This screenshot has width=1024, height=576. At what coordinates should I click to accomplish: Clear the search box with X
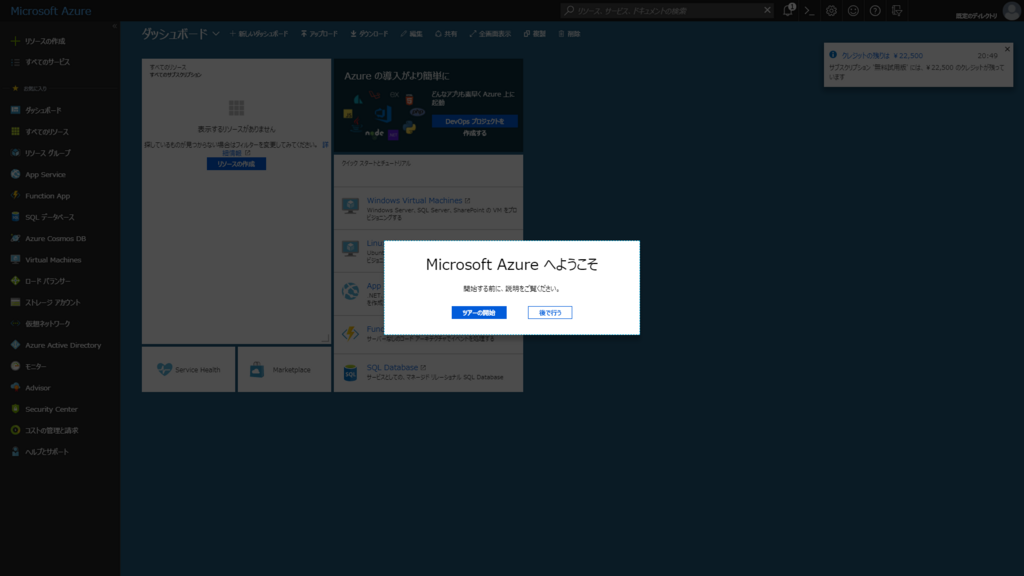point(767,10)
